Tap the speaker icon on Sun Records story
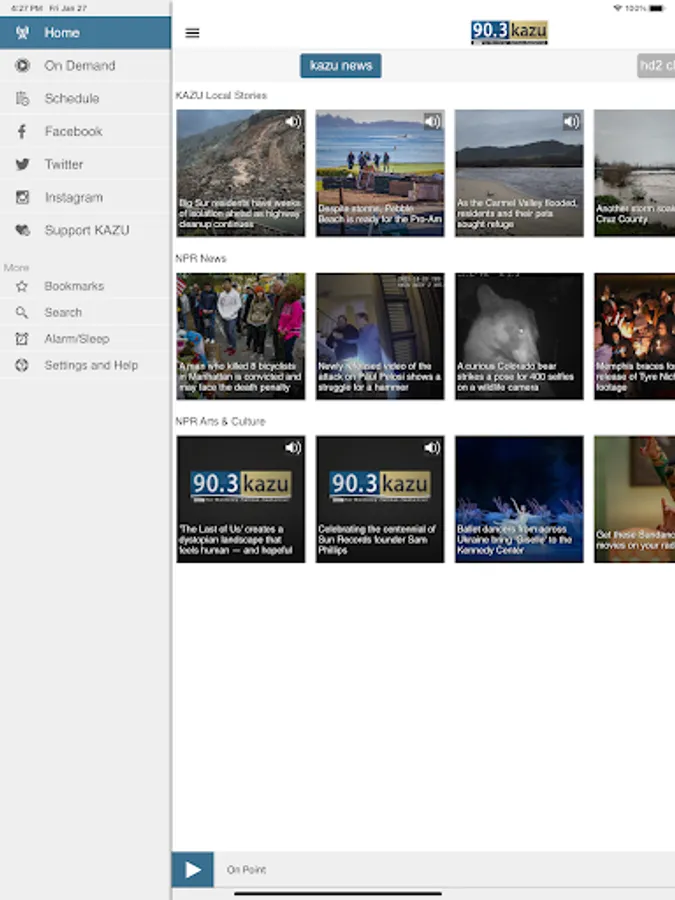This screenshot has height=900, width=675. point(432,447)
